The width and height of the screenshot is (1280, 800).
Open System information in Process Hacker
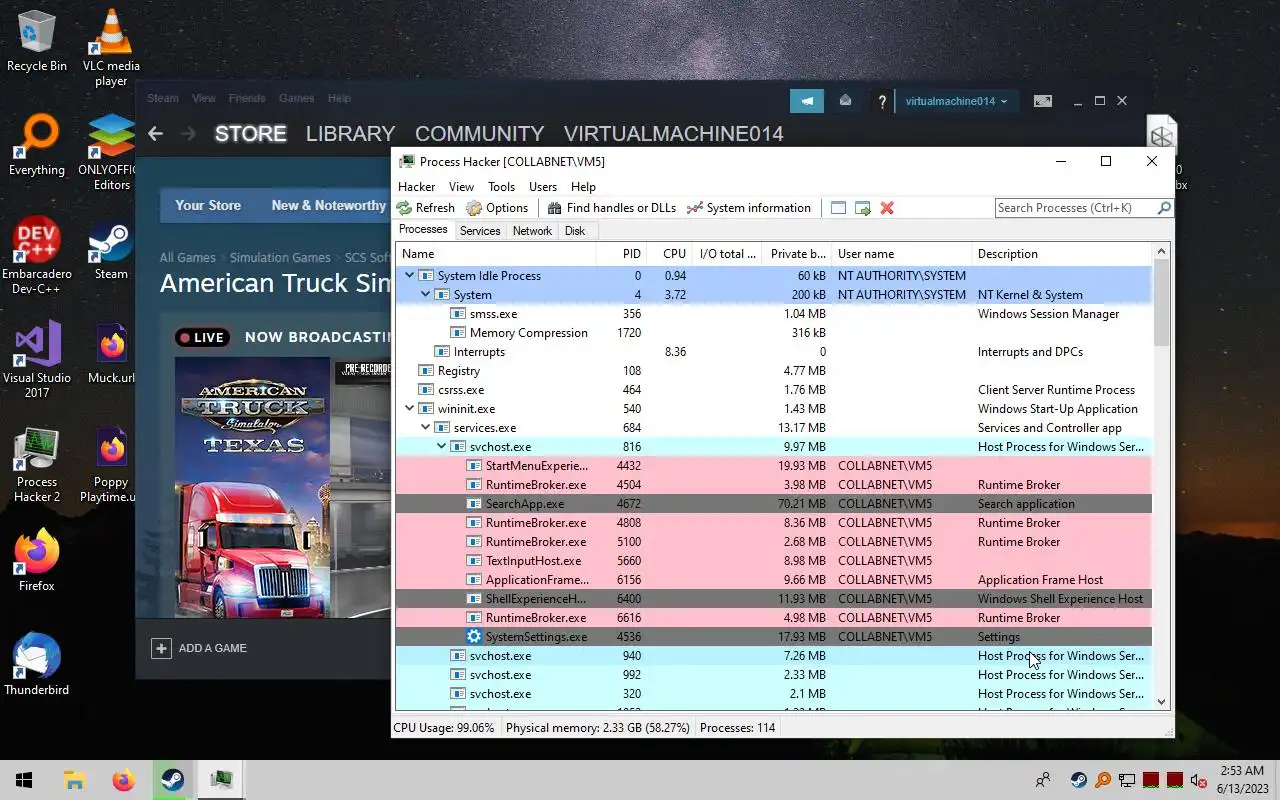click(x=748, y=208)
